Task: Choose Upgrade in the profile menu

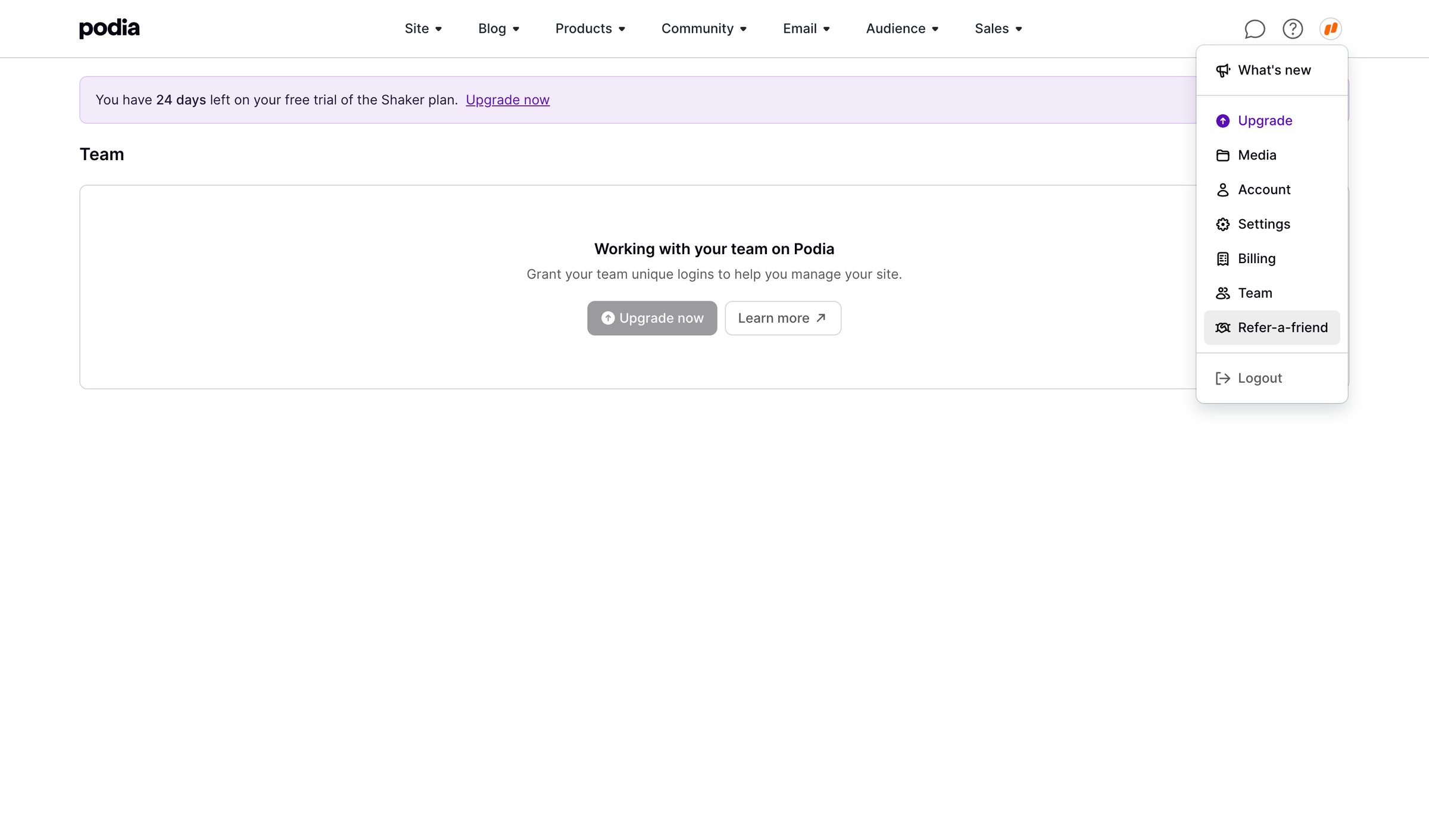Action: [1272, 121]
